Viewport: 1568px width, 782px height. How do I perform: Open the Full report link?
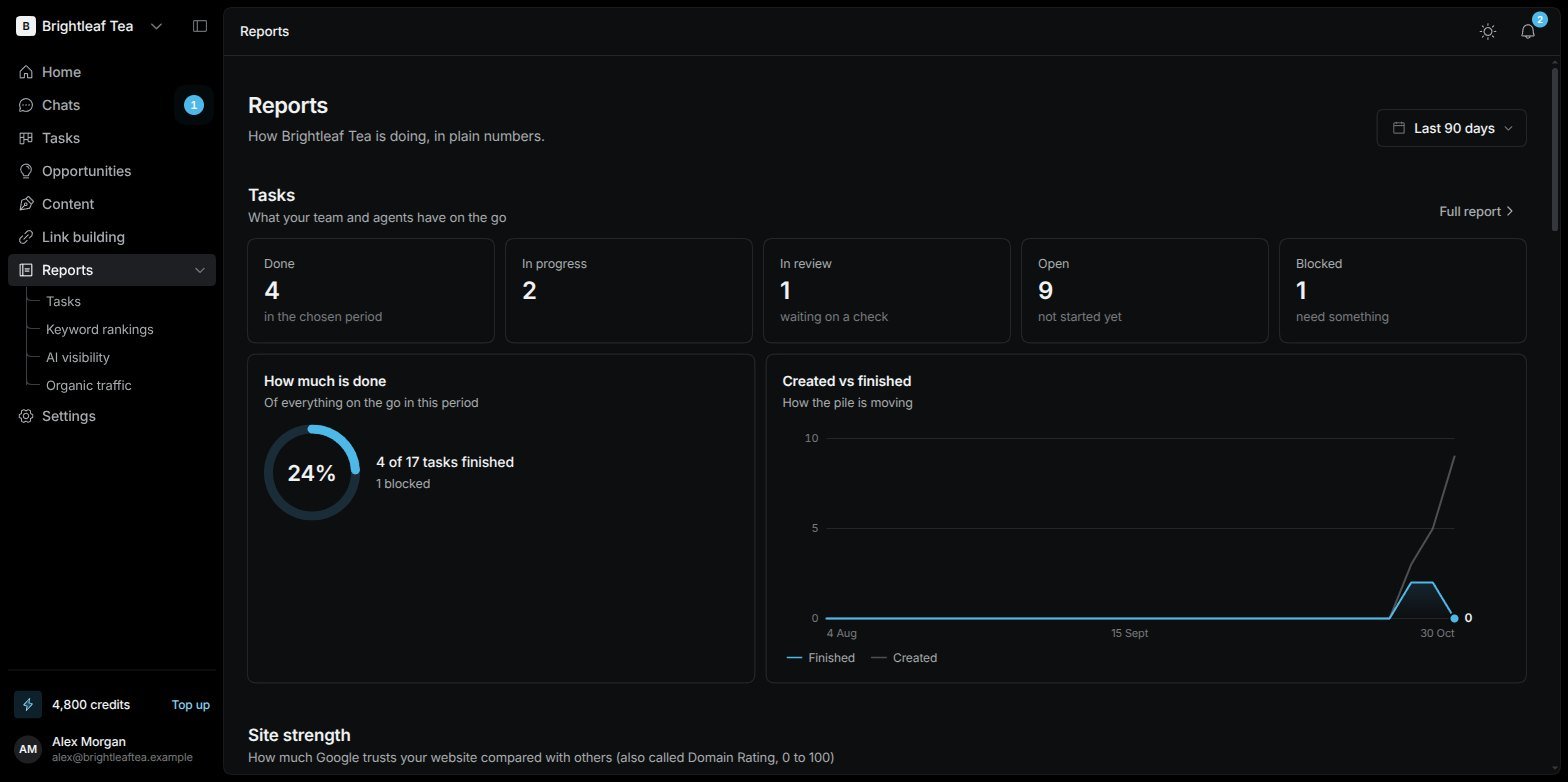point(1477,211)
